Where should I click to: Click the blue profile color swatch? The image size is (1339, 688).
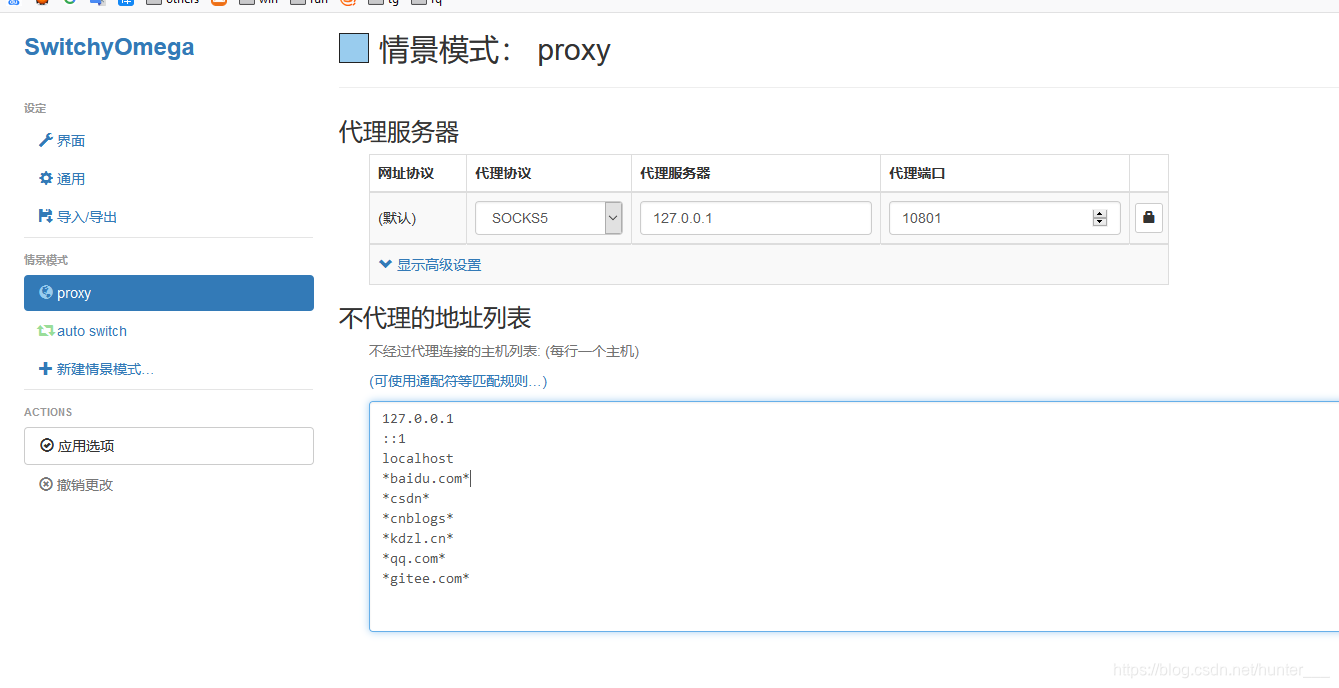(354, 48)
